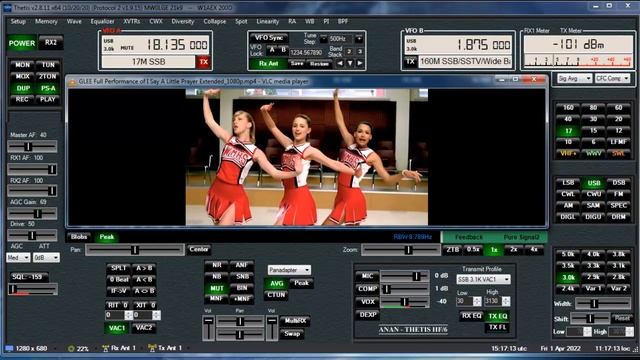Click the 2x zoom button
Image resolution: width=640 pixels, height=360 pixels.
[513, 249]
